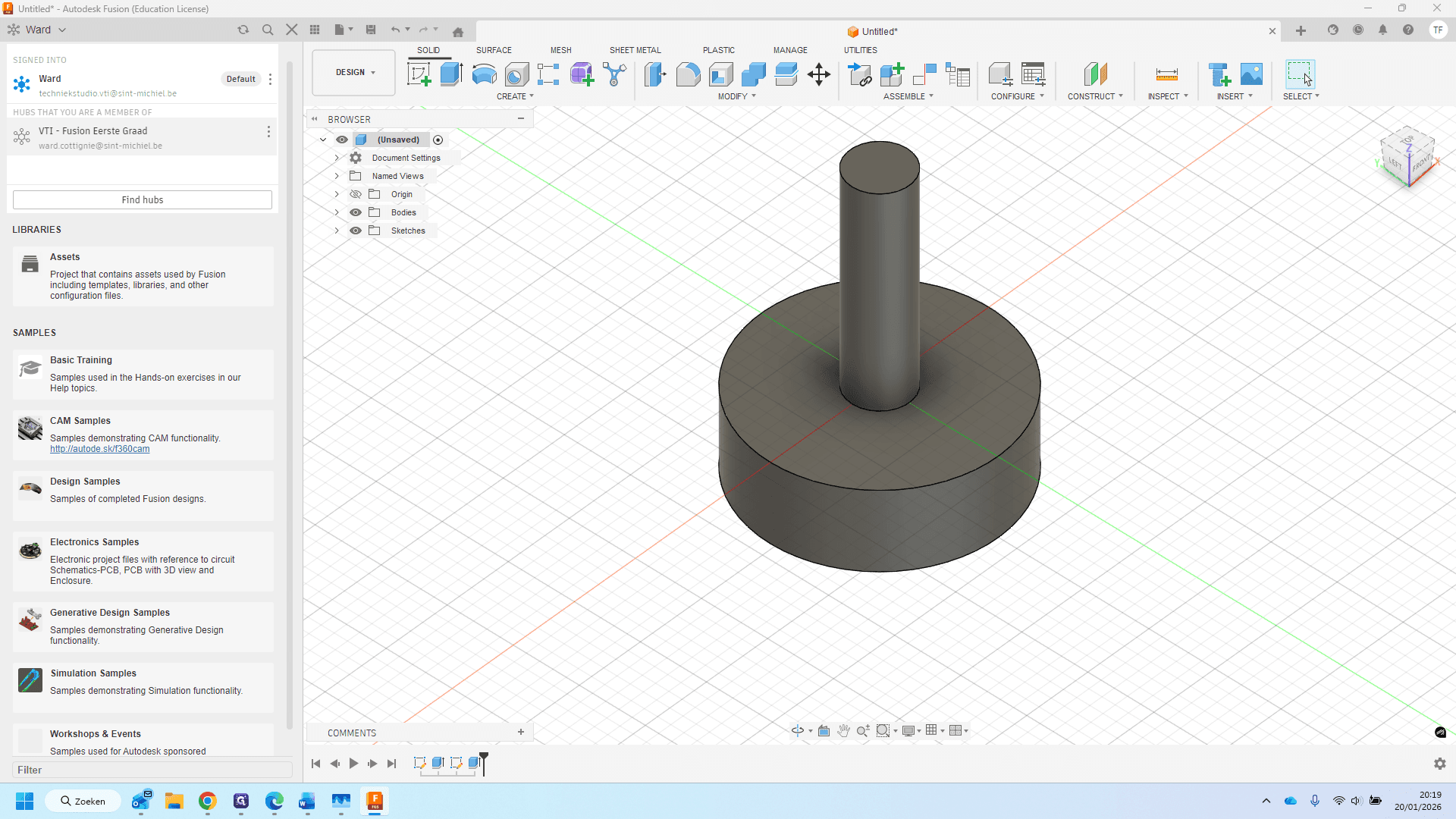The width and height of the screenshot is (1456, 819).
Task: Select the Fillet tool
Action: [688, 74]
